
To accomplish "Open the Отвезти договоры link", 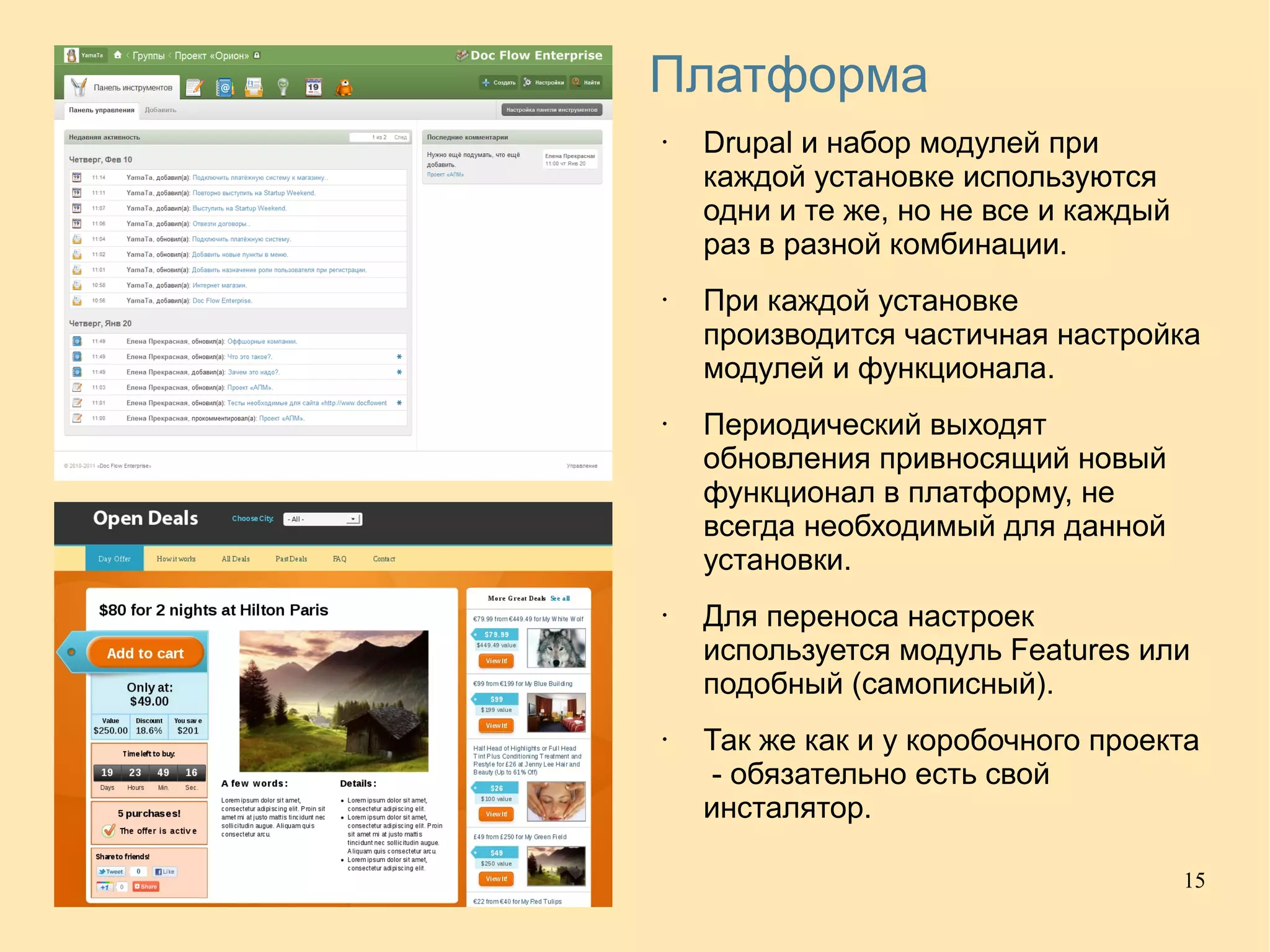I will click(x=221, y=224).
